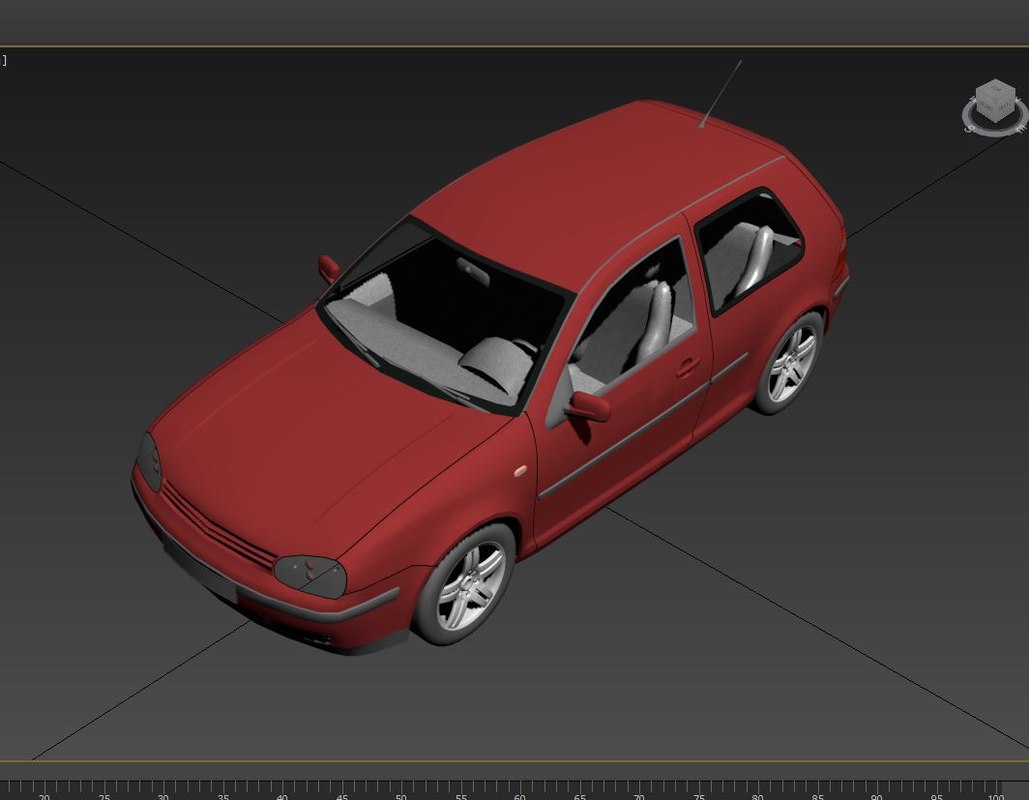The height and width of the screenshot is (800, 1029).
Task: Select the roof antenna
Action: [722, 95]
